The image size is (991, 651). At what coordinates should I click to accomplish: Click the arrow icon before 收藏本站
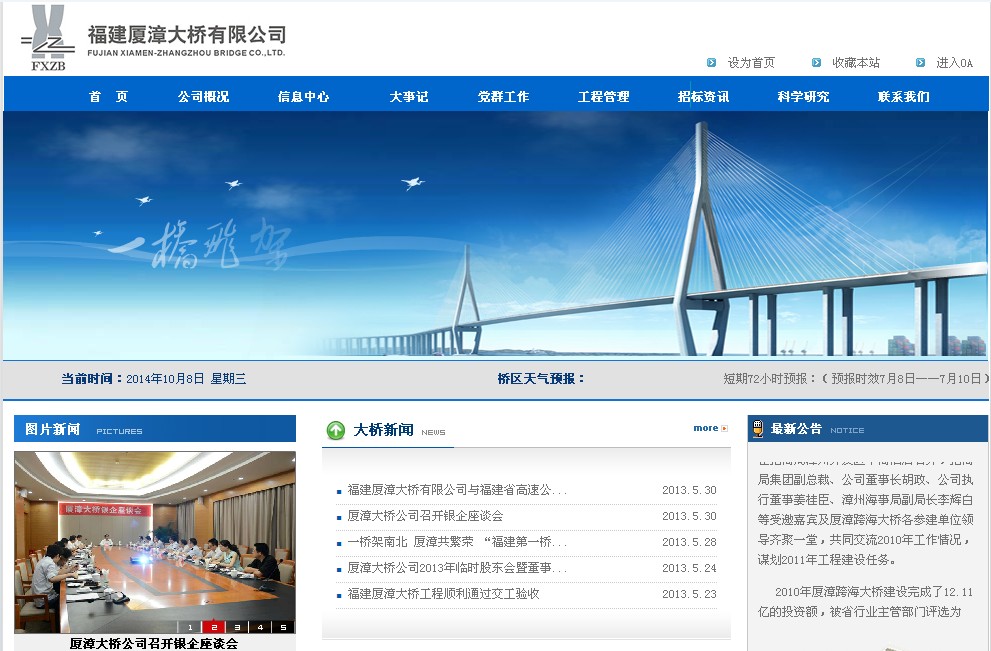(x=816, y=62)
